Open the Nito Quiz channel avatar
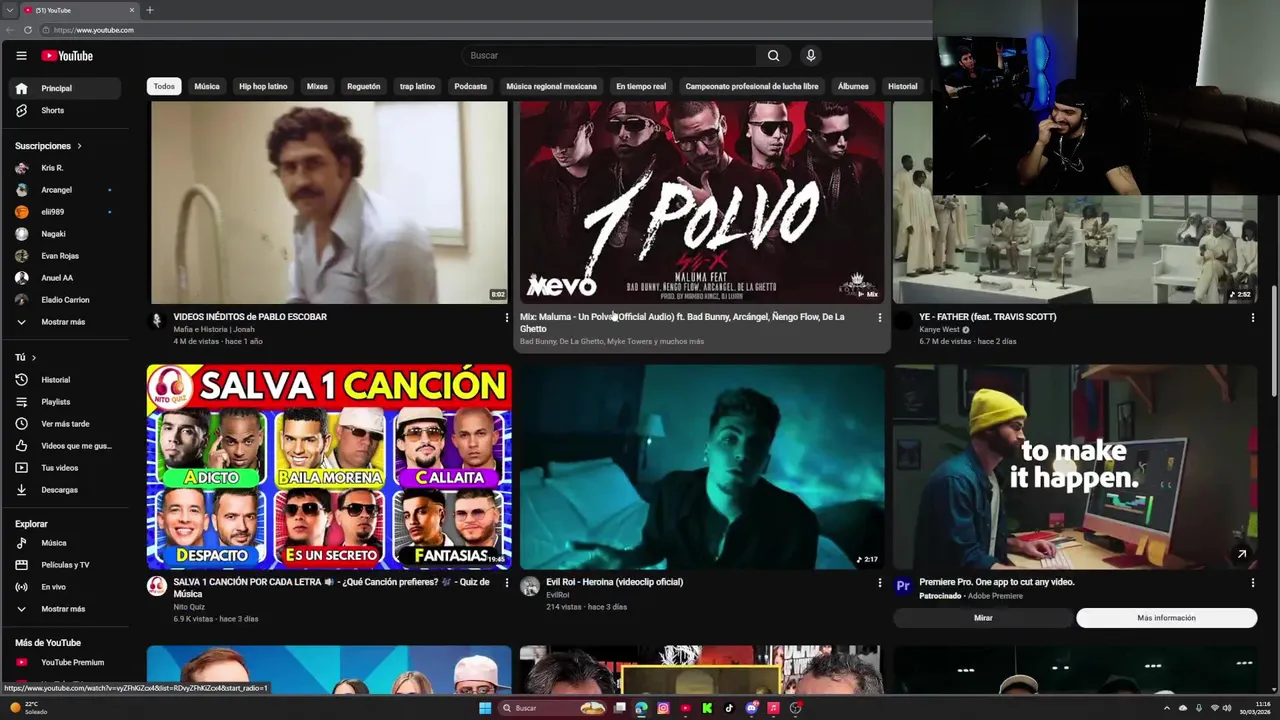 [x=157, y=586]
